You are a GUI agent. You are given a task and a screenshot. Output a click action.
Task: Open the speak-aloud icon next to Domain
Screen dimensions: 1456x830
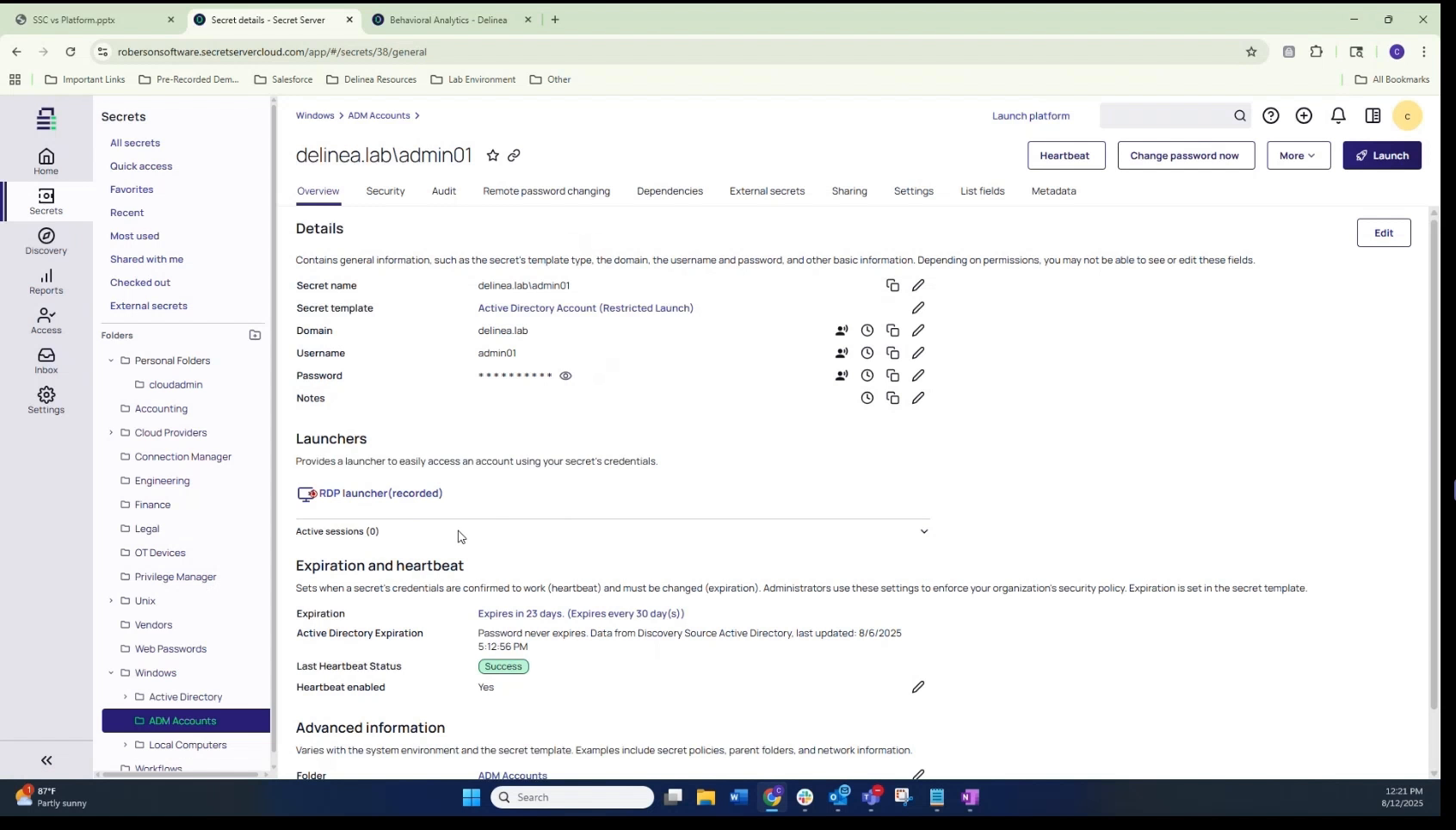pos(842,331)
